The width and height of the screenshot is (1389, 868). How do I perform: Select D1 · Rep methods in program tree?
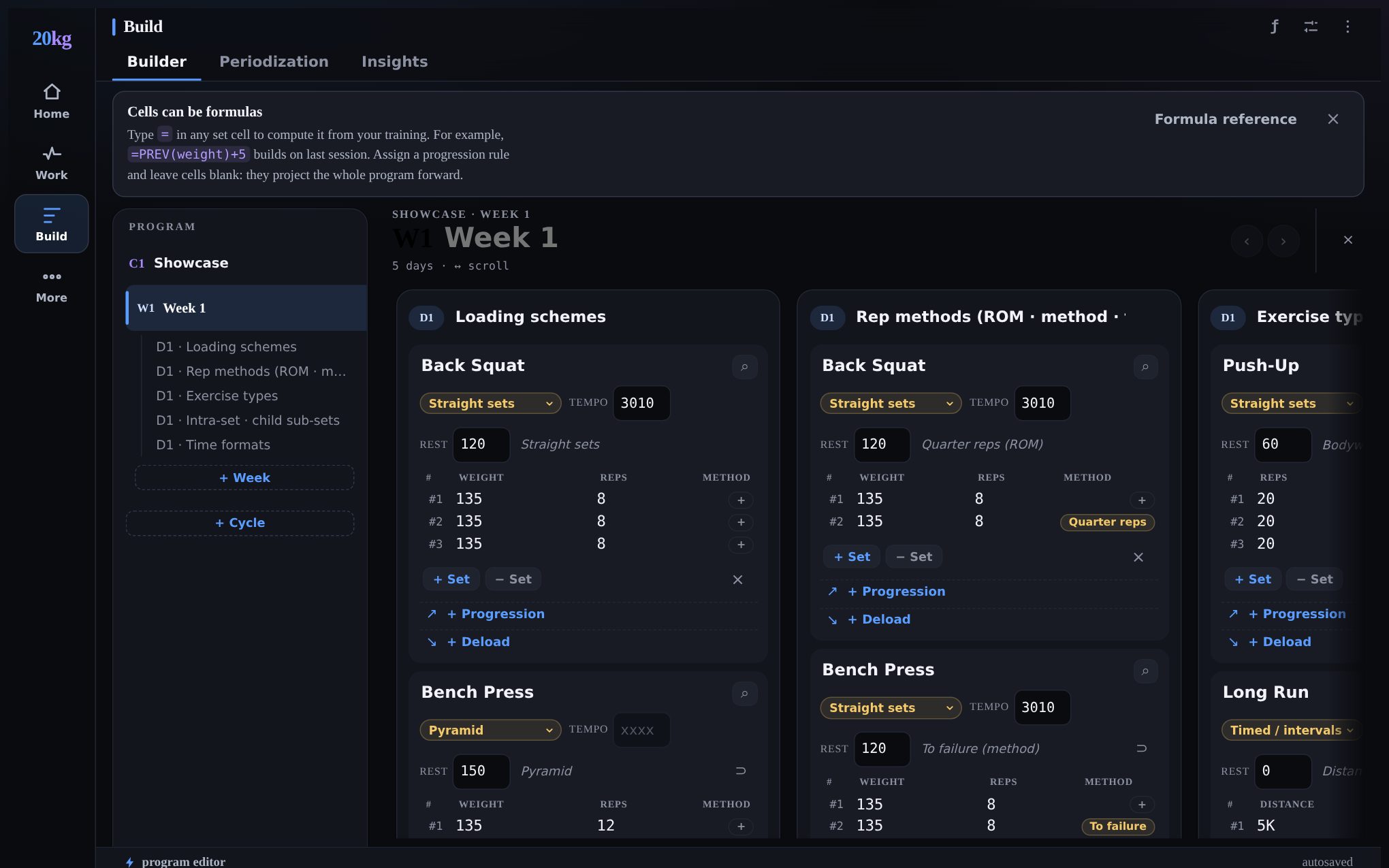251,371
